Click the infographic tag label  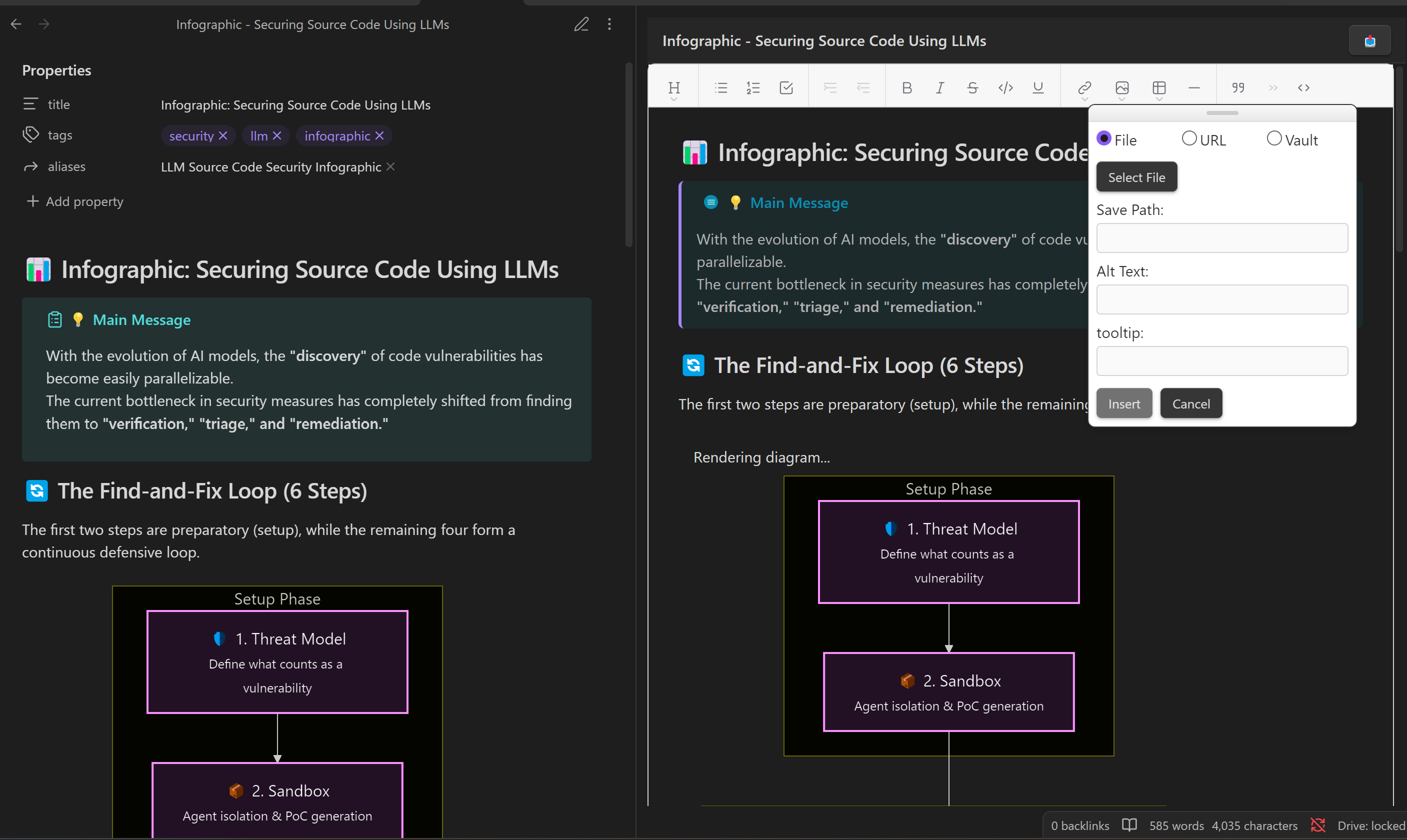point(337,136)
